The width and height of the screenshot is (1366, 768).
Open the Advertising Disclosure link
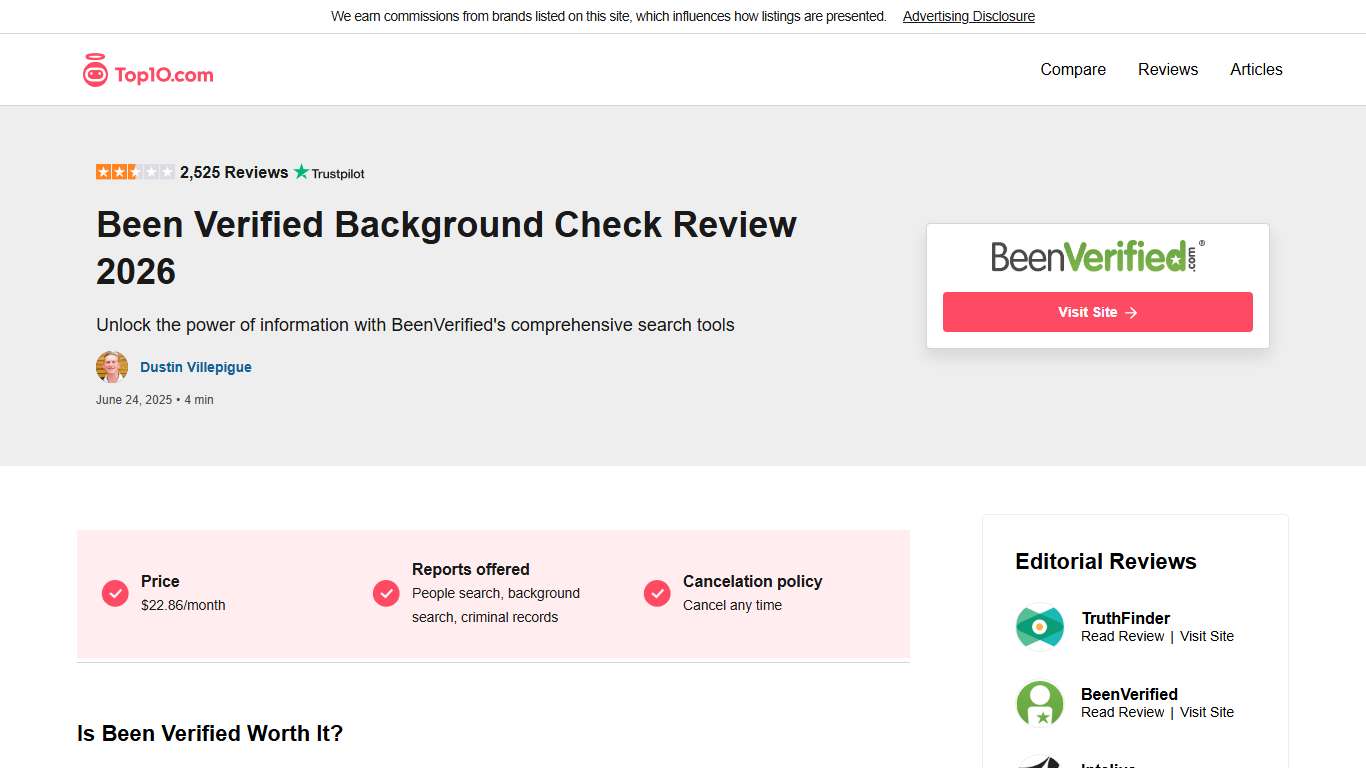coord(968,16)
